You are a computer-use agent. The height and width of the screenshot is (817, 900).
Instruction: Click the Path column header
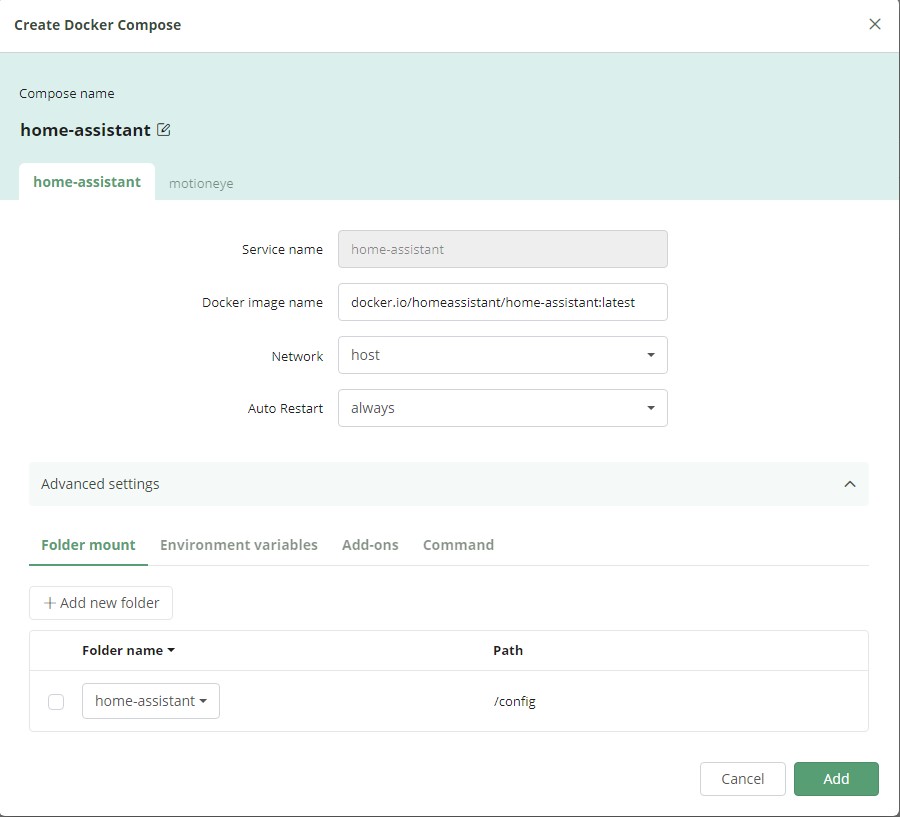[x=508, y=650]
